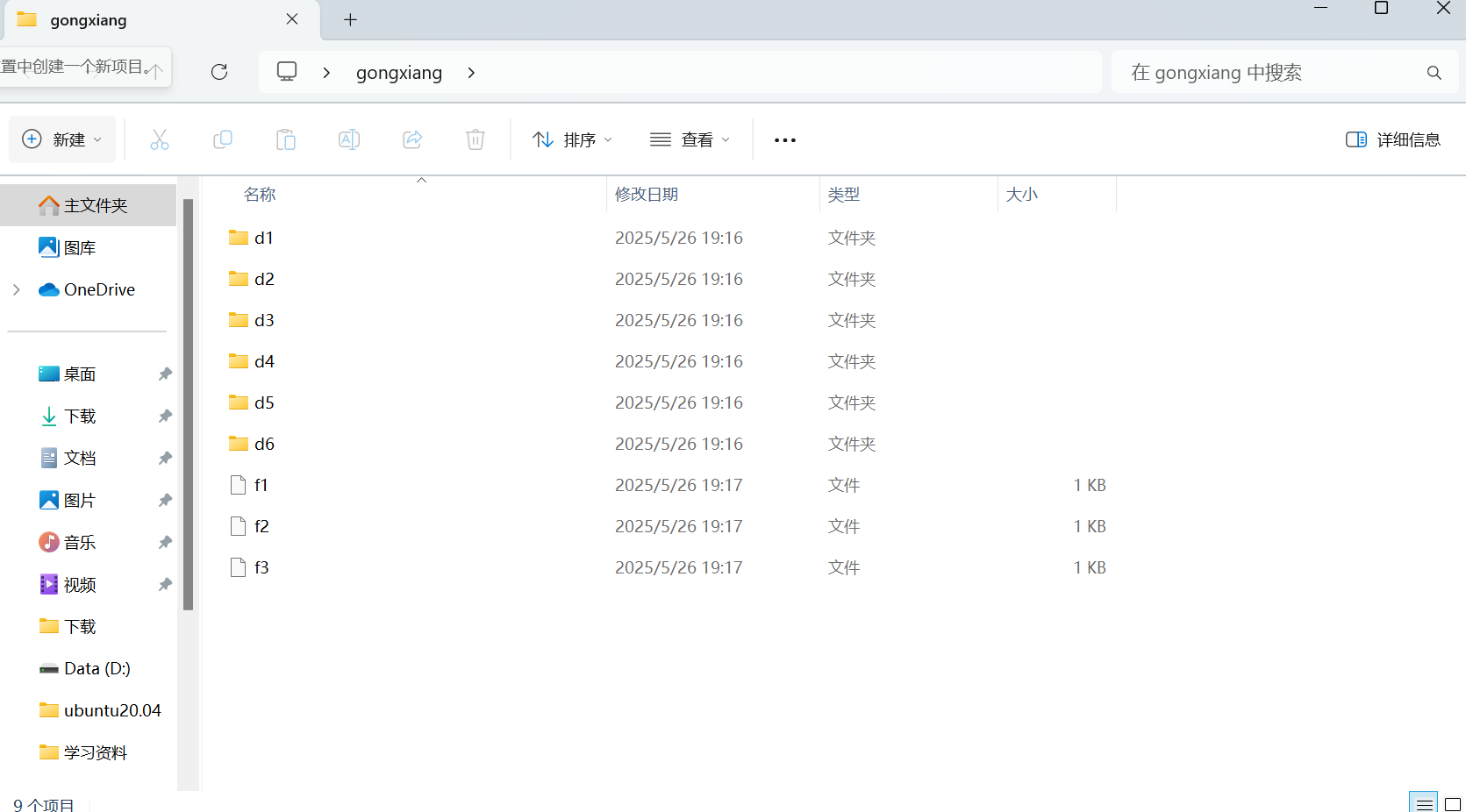Viewport: 1466px width, 812px height.
Task: Unpin 下载 from quick access
Action: pos(165,416)
